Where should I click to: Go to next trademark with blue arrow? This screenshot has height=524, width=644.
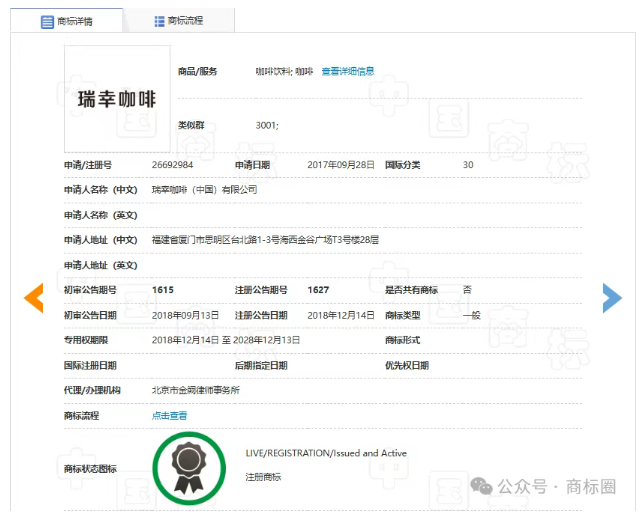[611, 297]
